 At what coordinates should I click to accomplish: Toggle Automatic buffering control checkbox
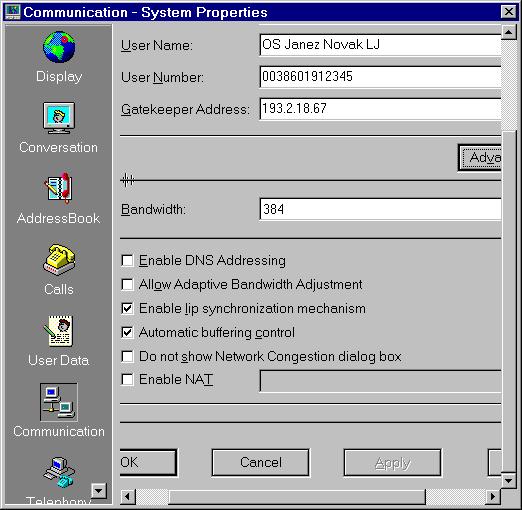tap(127, 332)
